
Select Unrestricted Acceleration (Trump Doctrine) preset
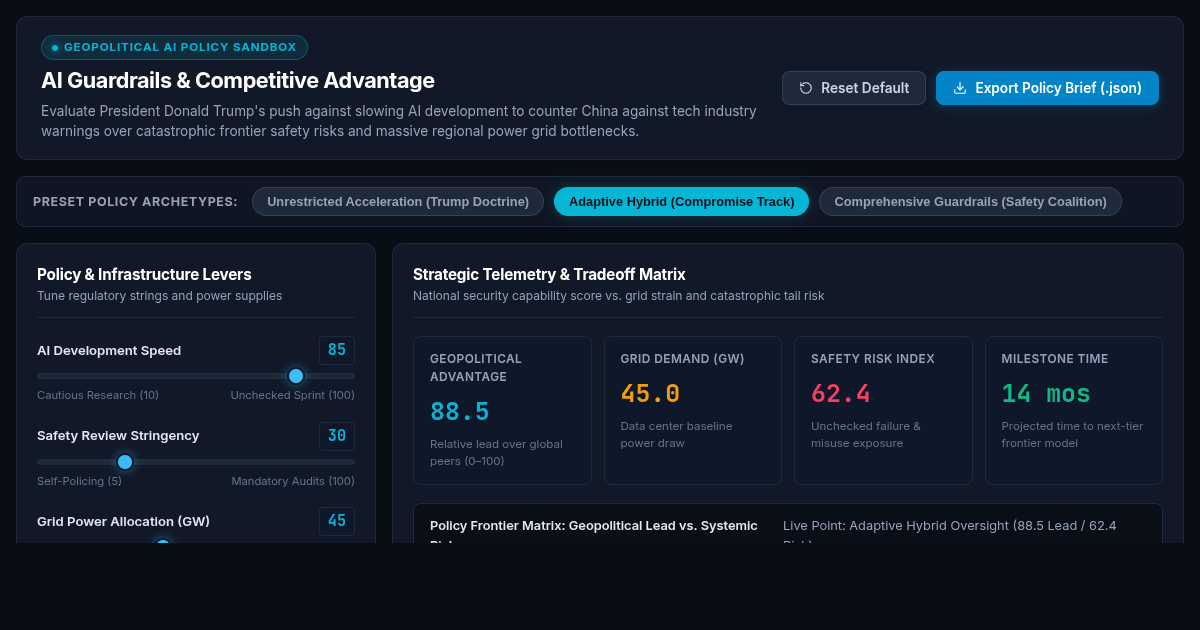(x=398, y=201)
